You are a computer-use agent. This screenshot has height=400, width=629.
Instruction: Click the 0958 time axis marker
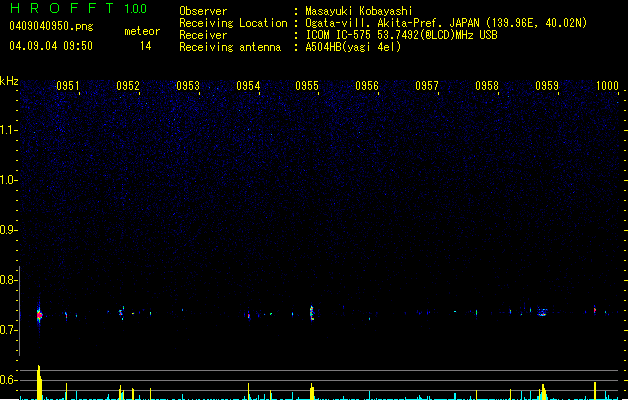[x=487, y=86]
